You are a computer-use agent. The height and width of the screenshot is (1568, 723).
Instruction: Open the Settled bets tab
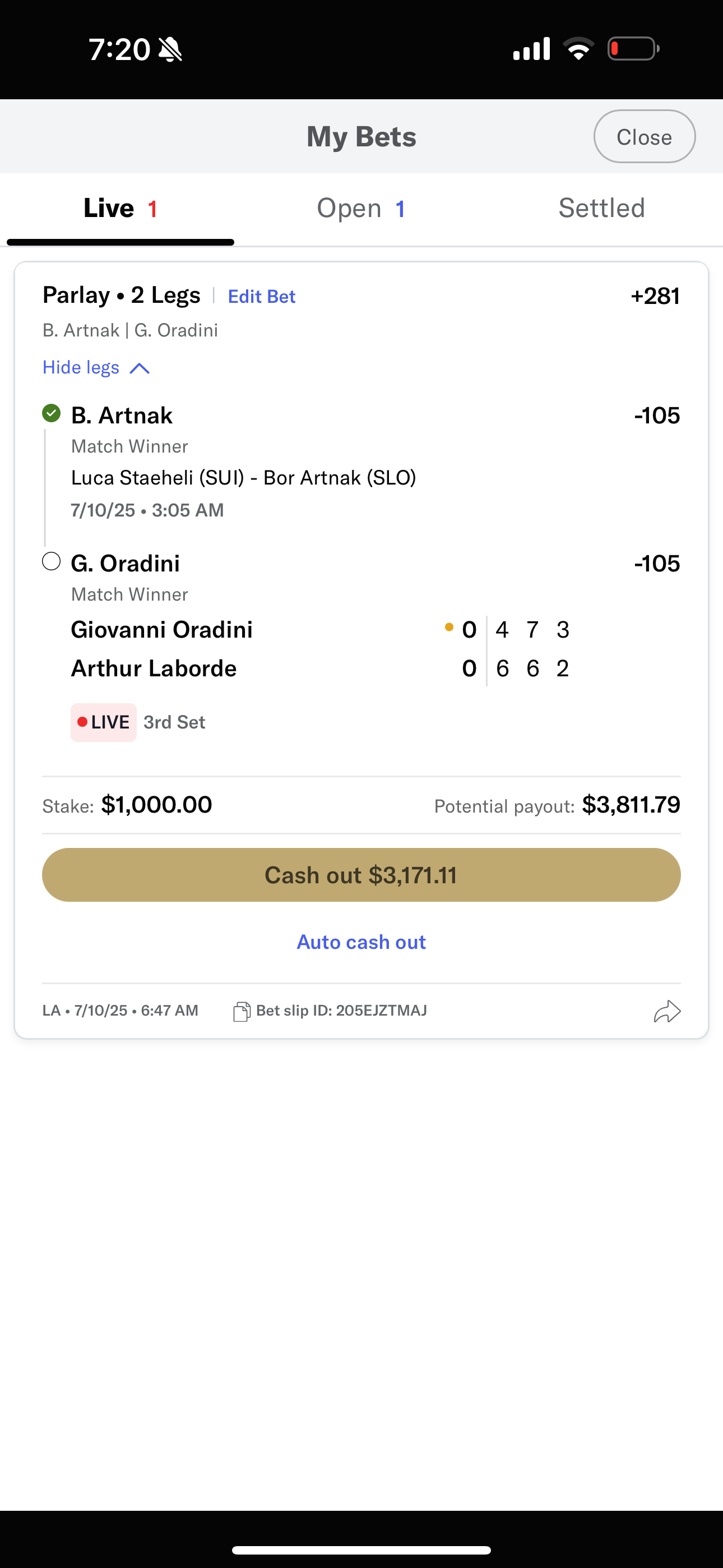pyautogui.click(x=601, y=209)
